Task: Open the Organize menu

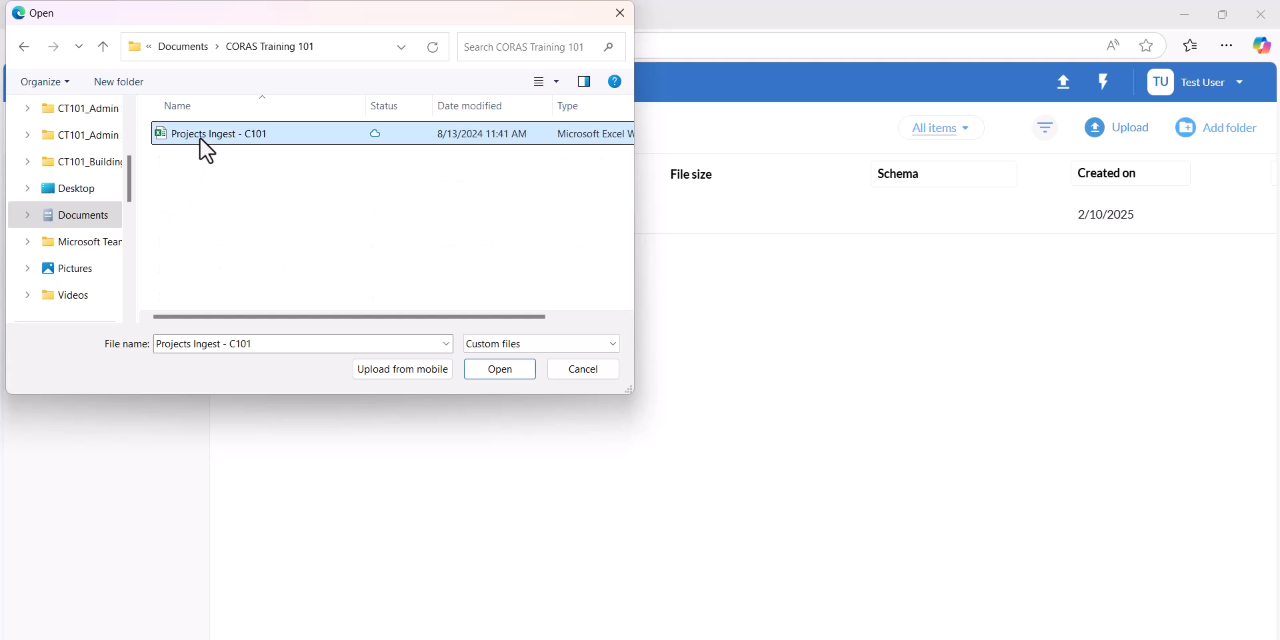Action: 45,82
